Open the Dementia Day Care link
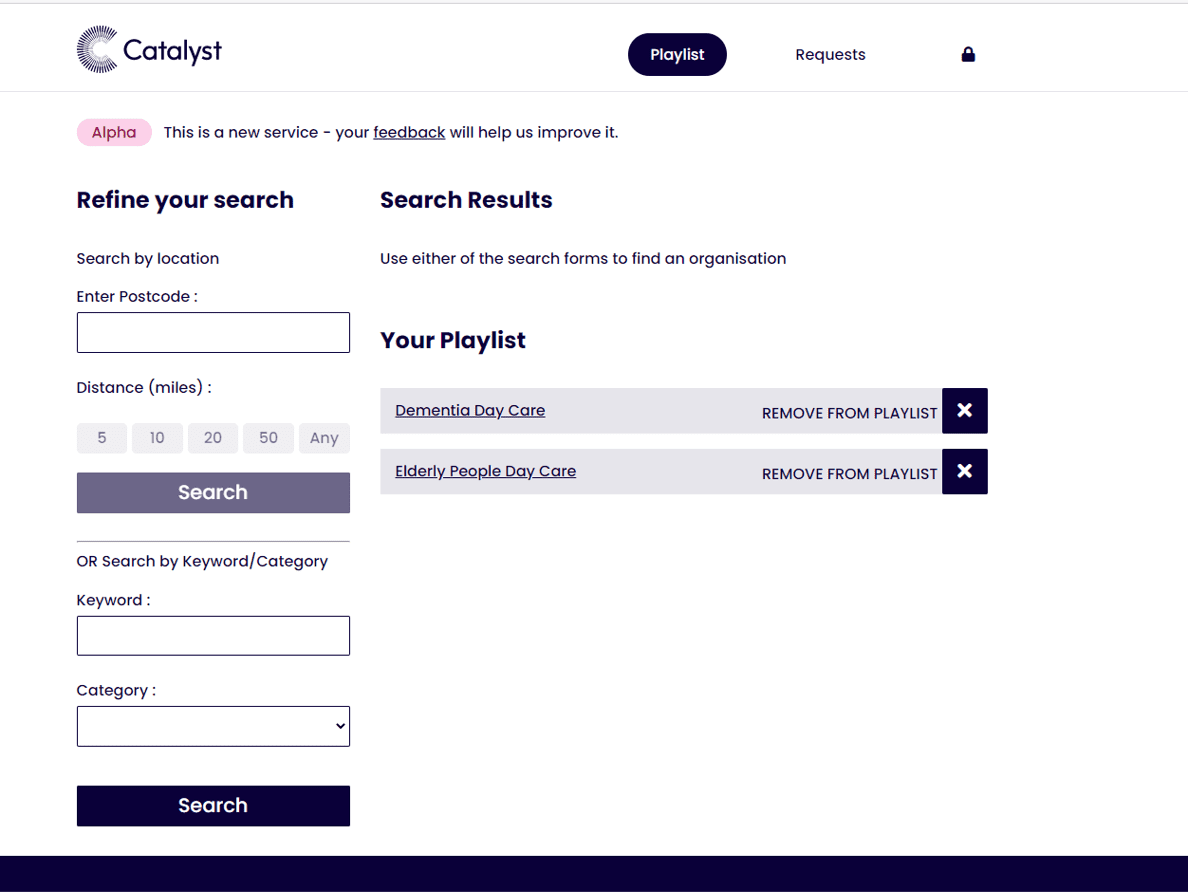Viewport: 1188px width, 892px height. 470,410
